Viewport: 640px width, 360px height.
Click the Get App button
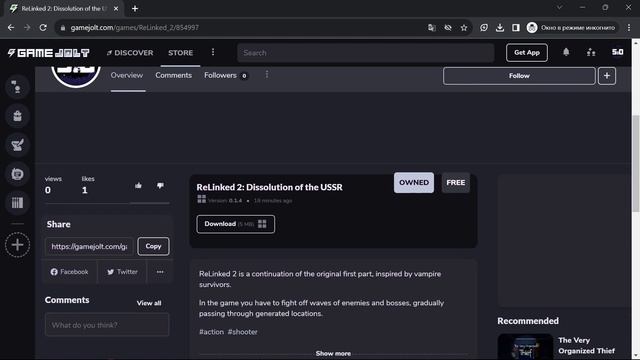point(527,53)
